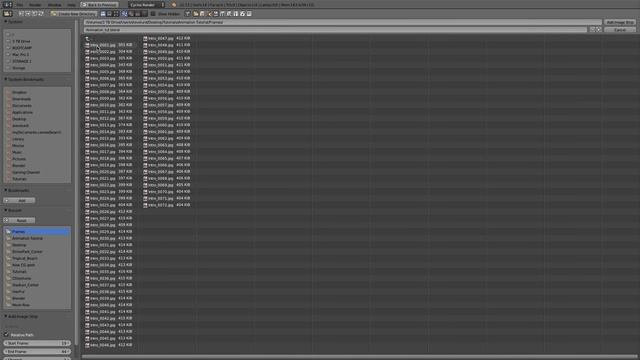Sort files by extension icon

pos(131,13)
